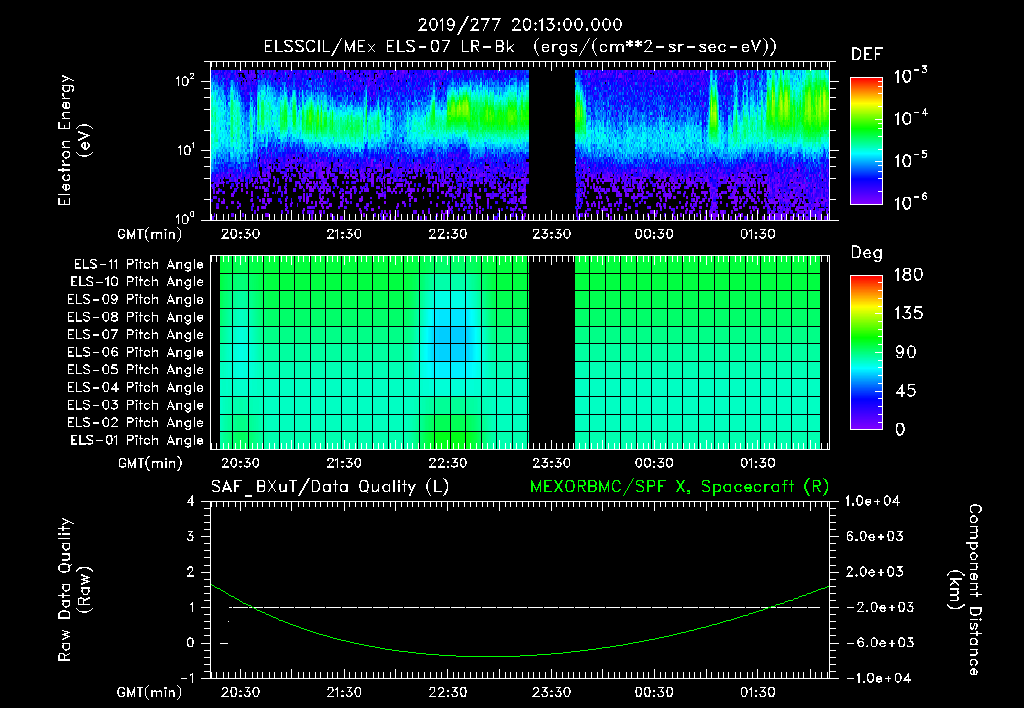Click the 10^-5 value on DEF scale
Viewport: 1024px width, 708px height.
click(x=910, y=159)
